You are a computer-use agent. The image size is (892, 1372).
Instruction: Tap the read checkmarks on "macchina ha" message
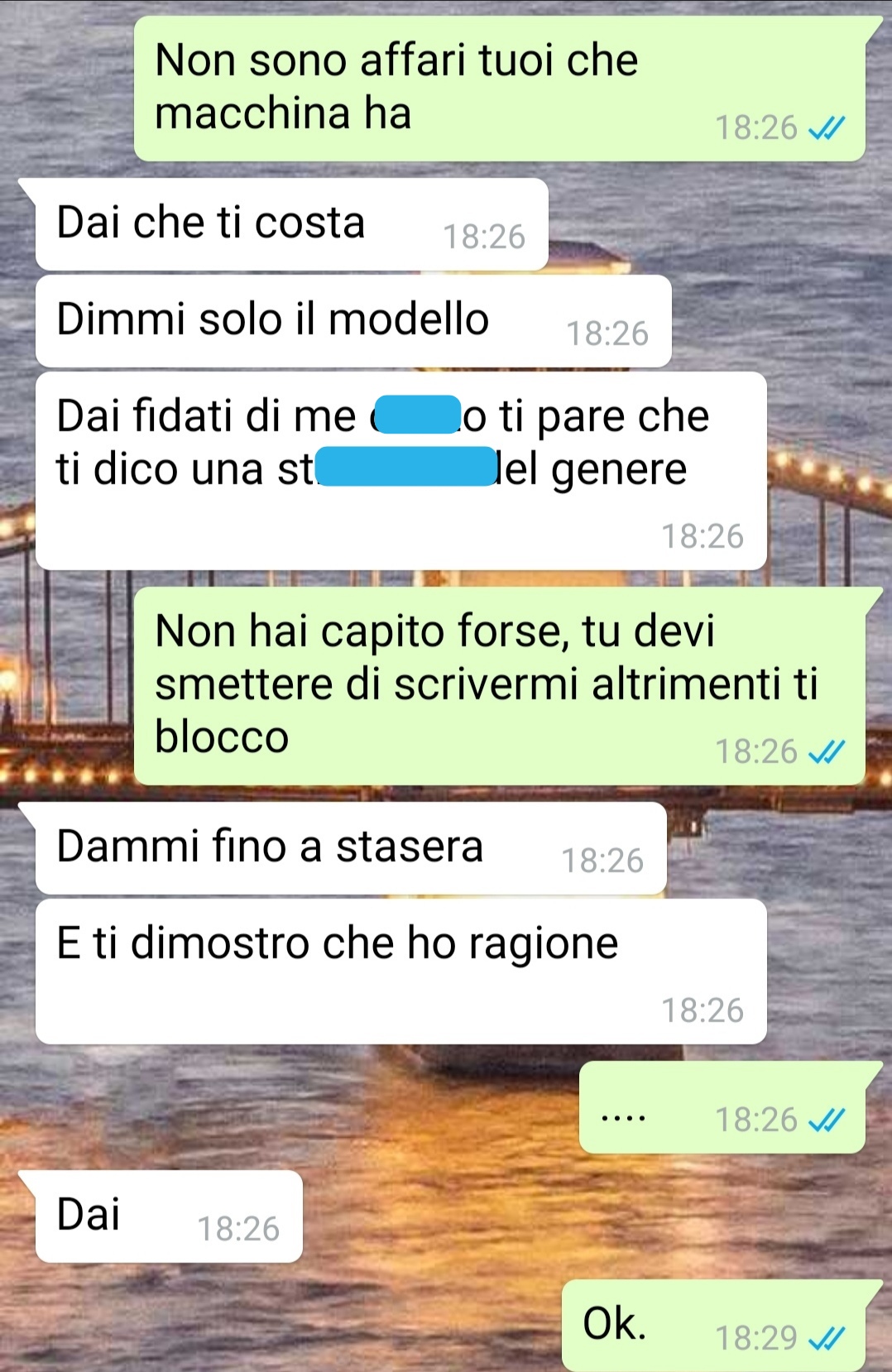coord(826,127)
